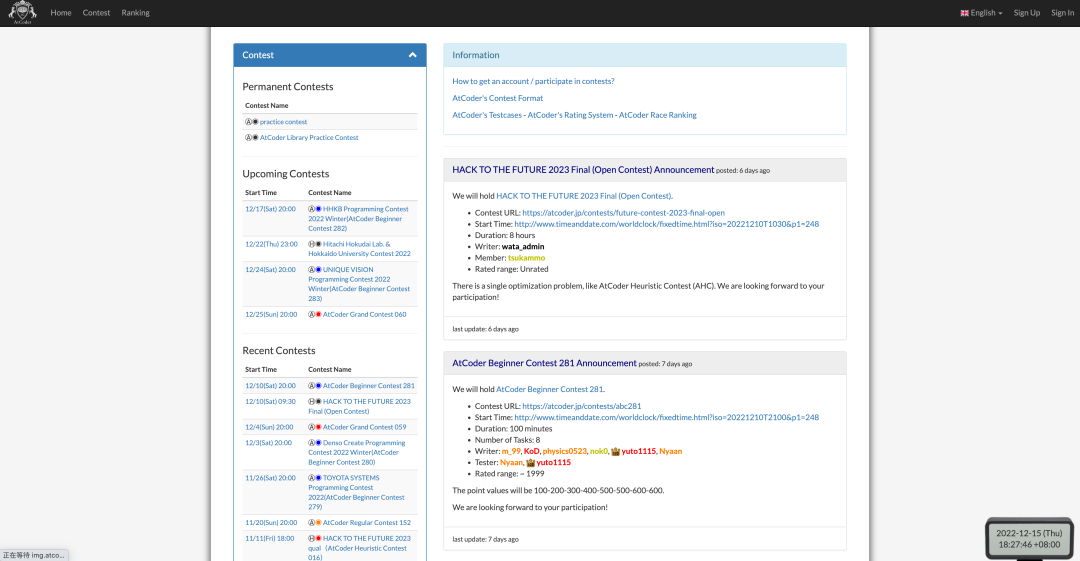Click start time 12/24(Sat) 20:00

point(270,269)
